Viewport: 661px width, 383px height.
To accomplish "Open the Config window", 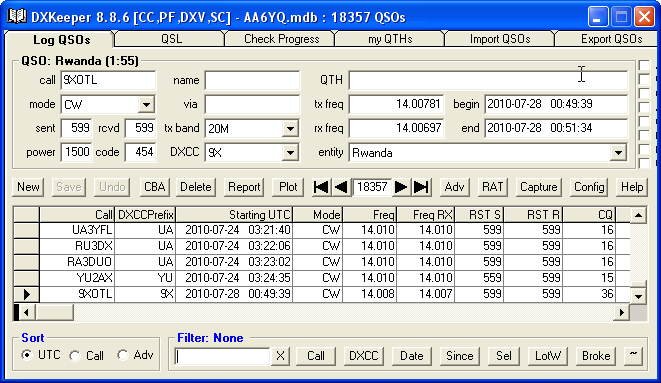I will coord(589,187).
